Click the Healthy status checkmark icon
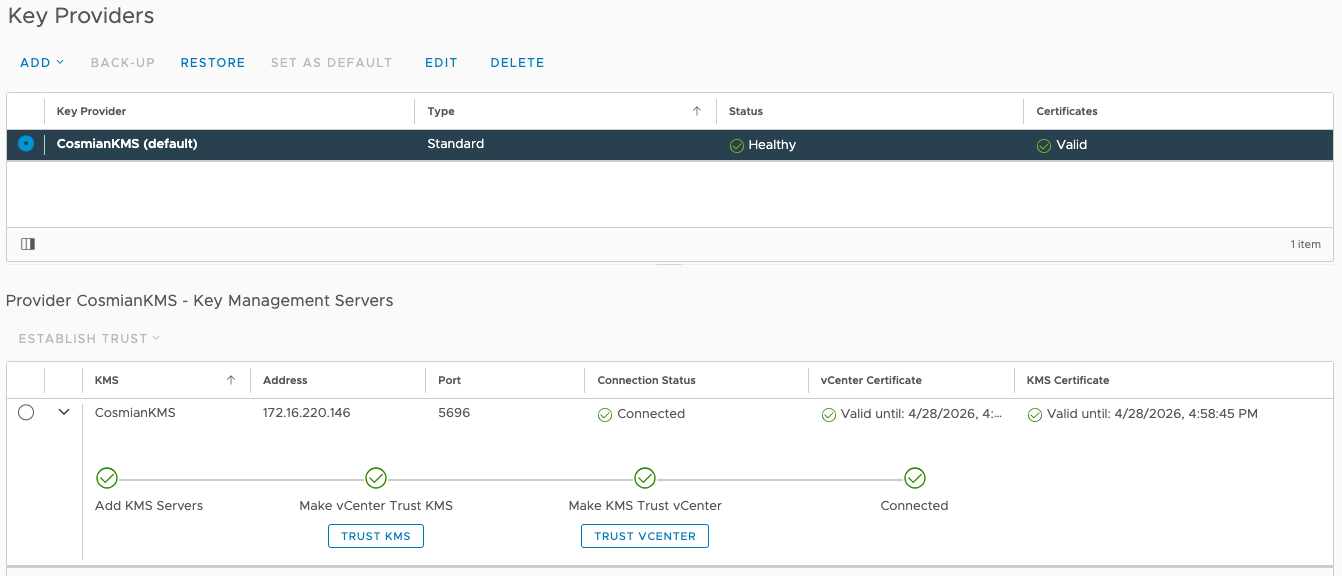The width and height of the screenshot is (1342, 576). (737, 146)
